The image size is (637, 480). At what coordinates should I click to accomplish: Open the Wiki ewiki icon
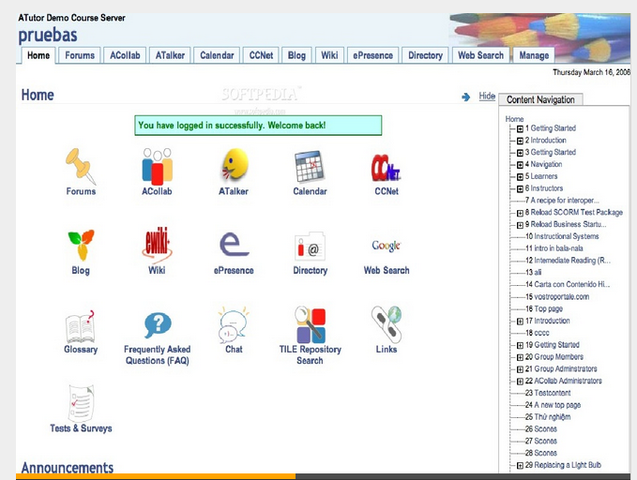157,245
